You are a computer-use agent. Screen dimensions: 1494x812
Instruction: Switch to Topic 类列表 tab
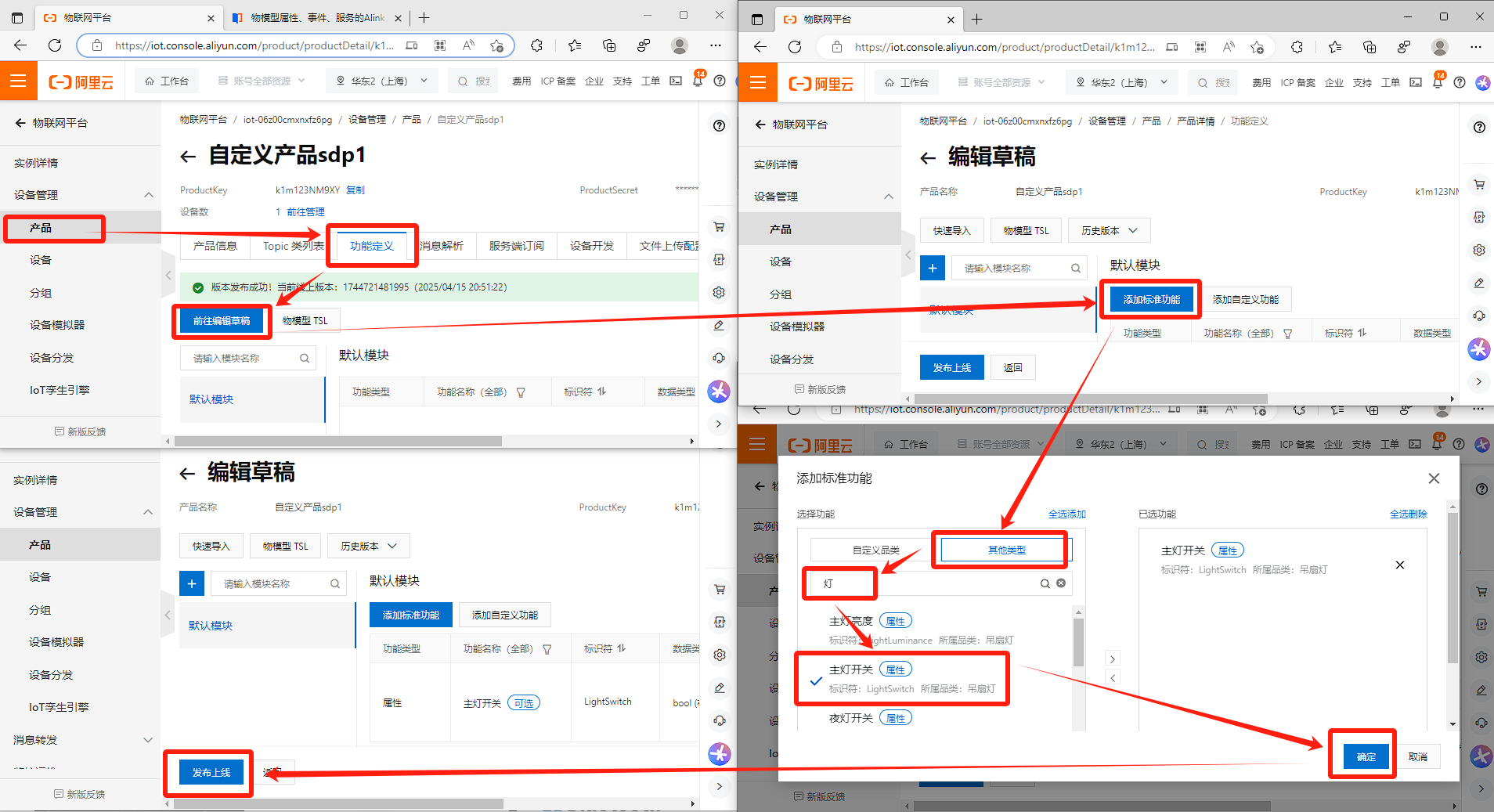coord(294,246)
